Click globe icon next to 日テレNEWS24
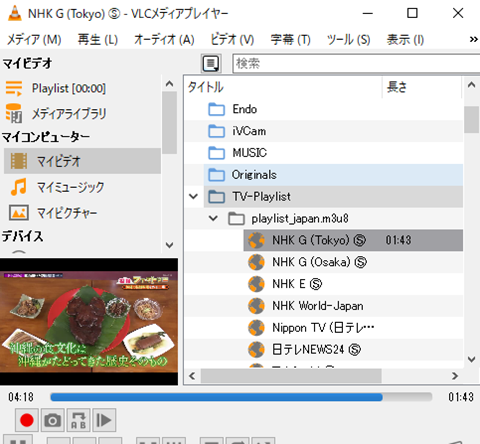480x444 pixels. click(x=256, y=350)
